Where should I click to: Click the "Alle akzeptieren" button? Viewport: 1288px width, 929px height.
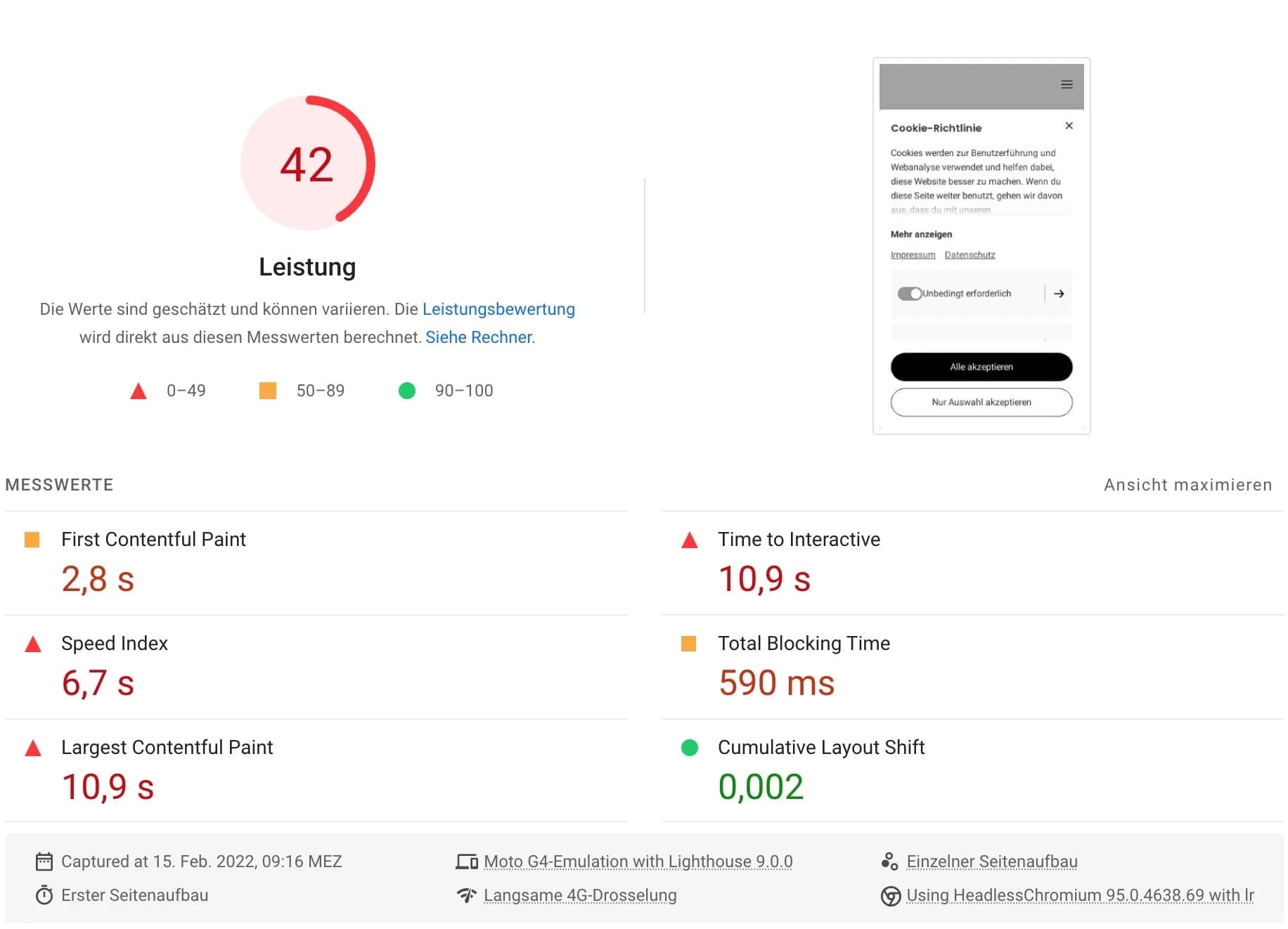pos(981,366)
